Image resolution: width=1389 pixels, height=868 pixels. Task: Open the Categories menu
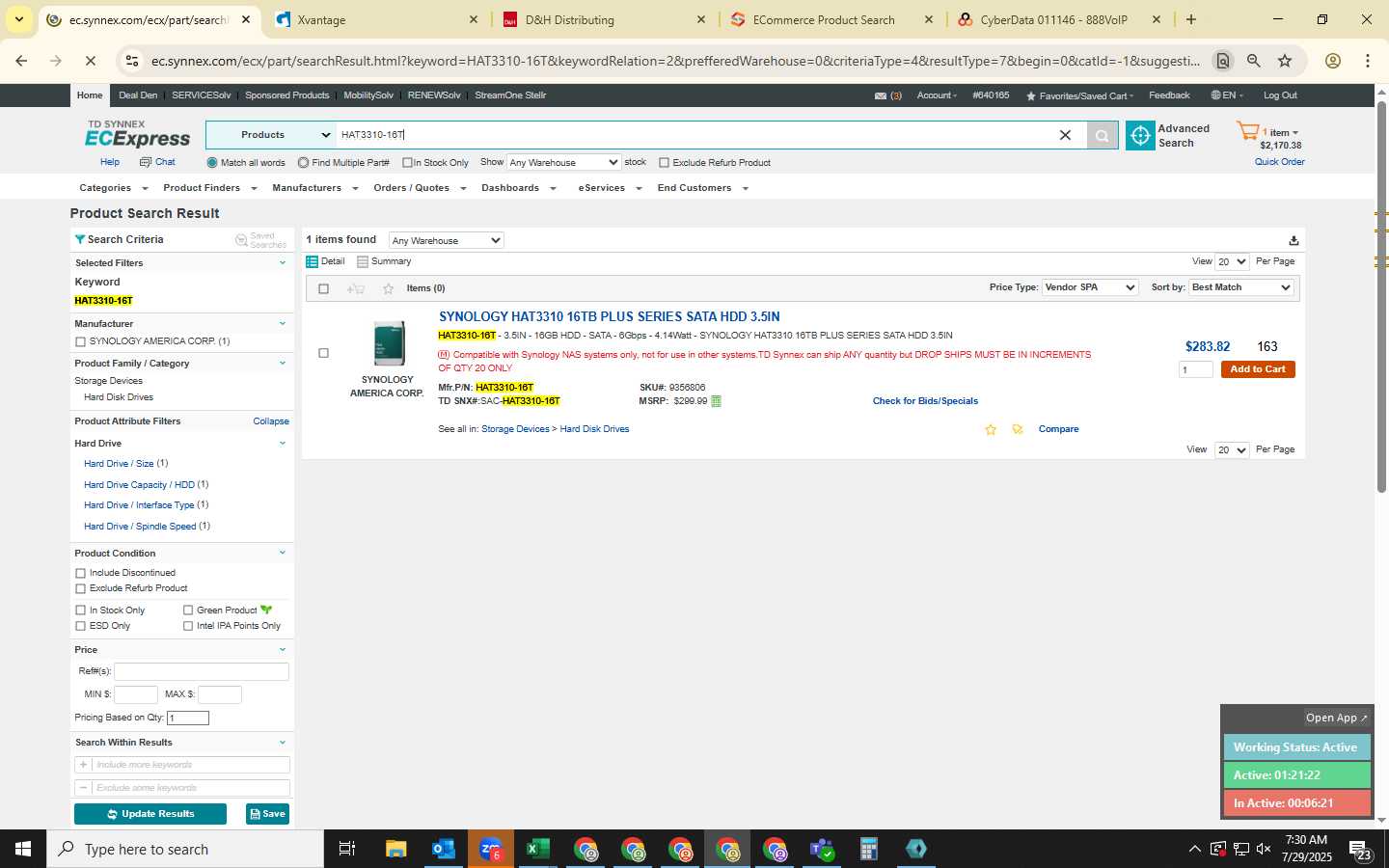click(113, 188)
